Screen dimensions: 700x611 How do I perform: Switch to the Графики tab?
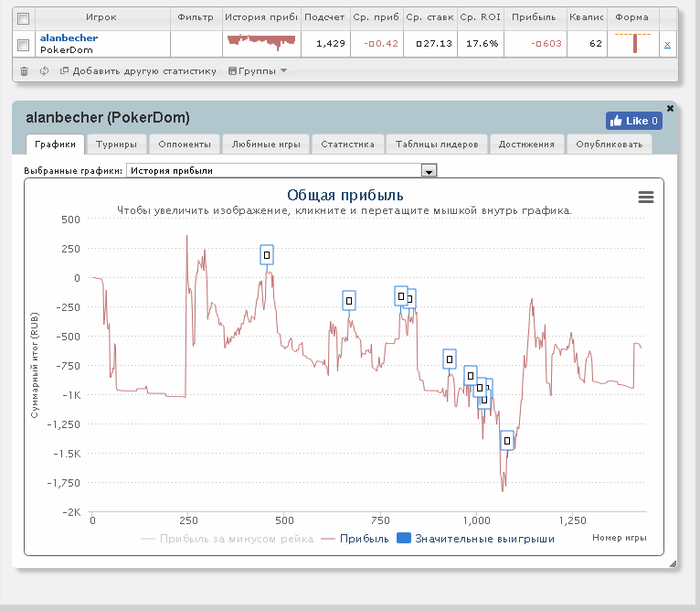pos(55,144)
